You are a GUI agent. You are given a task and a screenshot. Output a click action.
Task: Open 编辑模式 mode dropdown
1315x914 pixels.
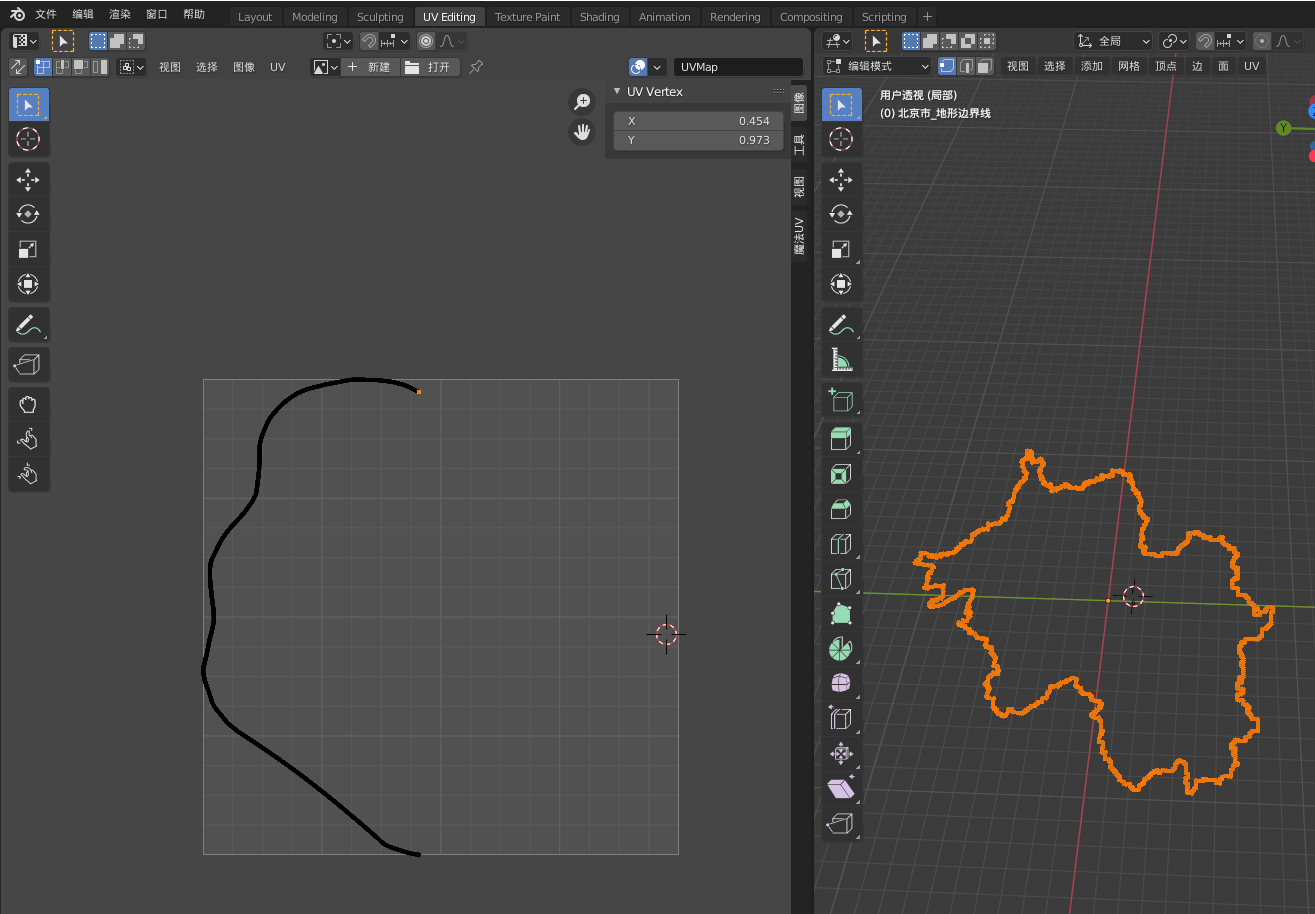click(877, 66)
